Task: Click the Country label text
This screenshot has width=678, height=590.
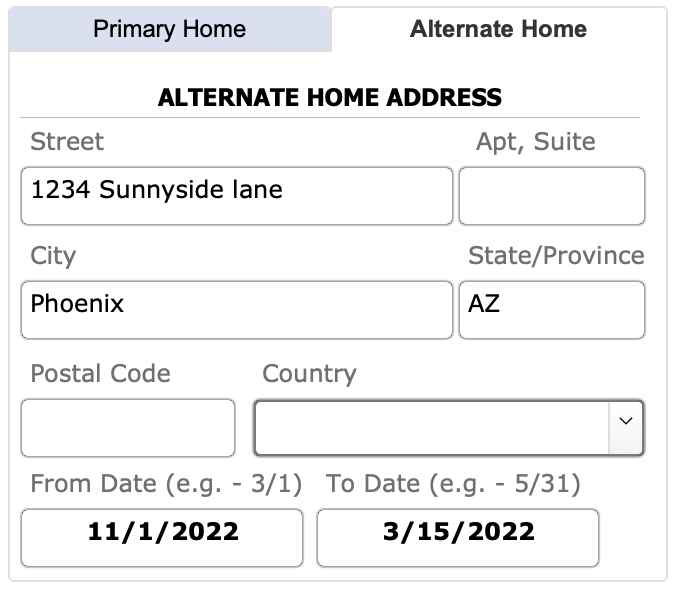Action: click(x=309, y=374)
